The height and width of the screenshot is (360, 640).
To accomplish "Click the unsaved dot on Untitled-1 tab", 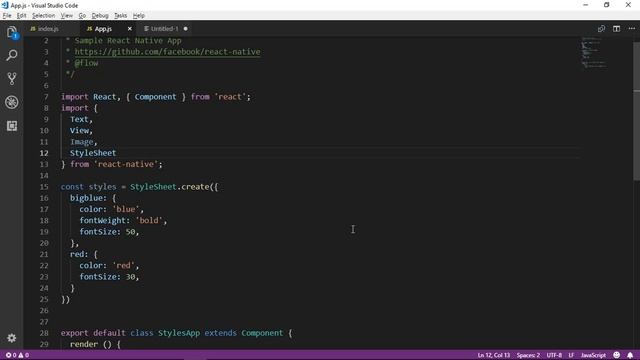I will click(186, 29).
